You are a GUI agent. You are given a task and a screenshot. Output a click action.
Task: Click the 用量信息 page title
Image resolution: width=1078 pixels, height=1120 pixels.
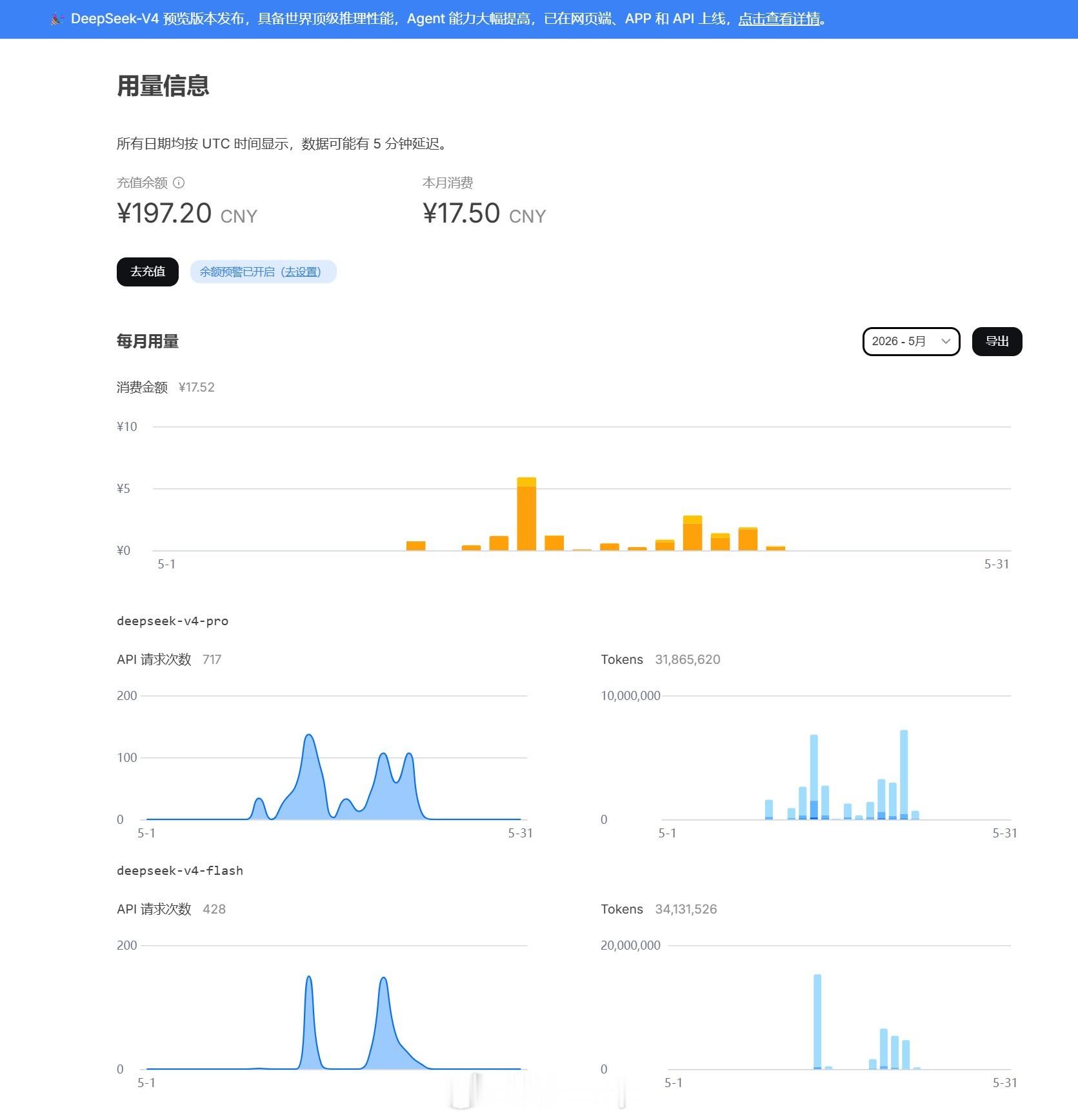point(163,86)
